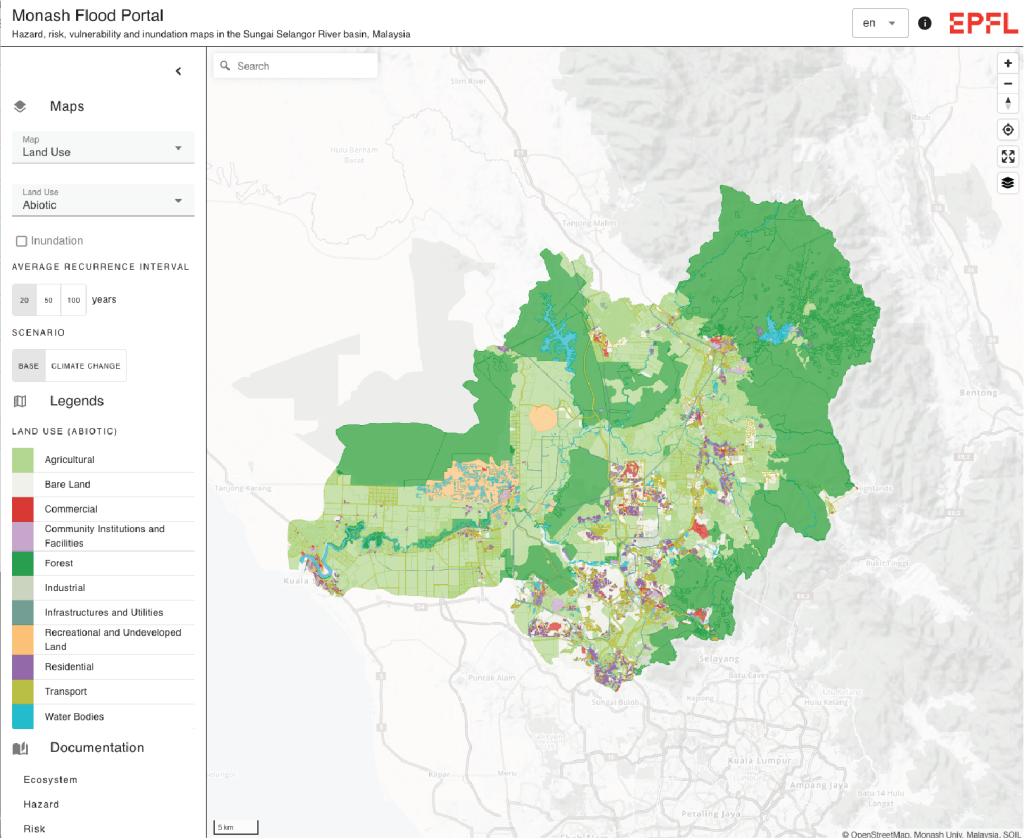Open the info icon in header

tap(925, 23)
